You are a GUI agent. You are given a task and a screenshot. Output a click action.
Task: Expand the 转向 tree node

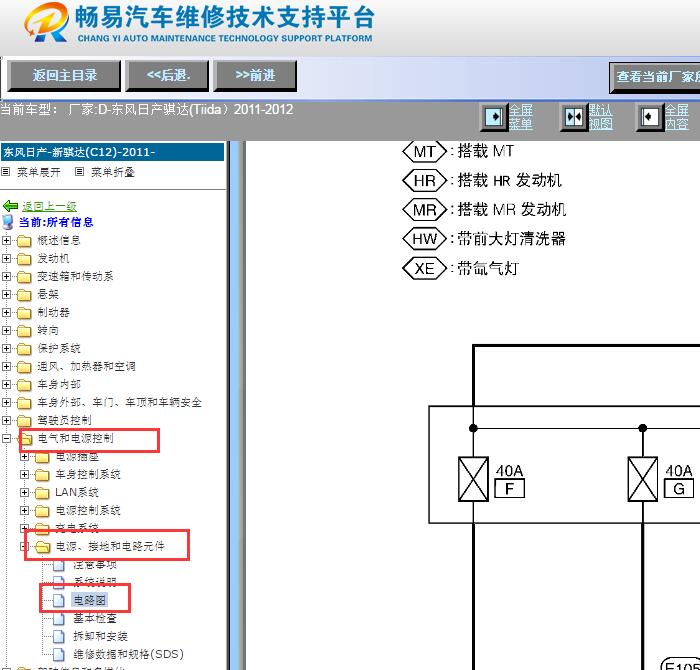tap(6, 330)
